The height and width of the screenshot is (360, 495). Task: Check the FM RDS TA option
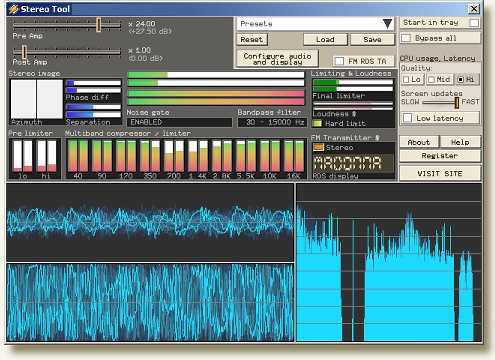click(x=339, y=61)
